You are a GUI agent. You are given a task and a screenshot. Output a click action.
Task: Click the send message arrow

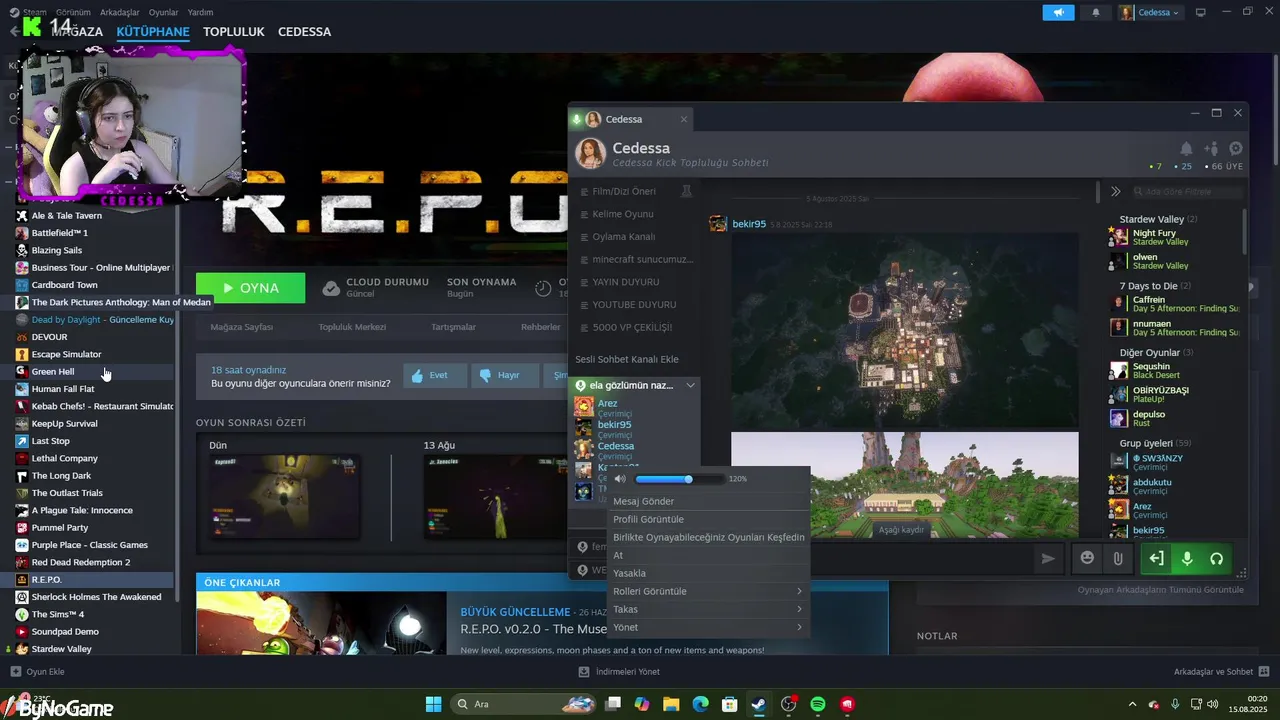pyautogui.click(x=1048, y=558)
